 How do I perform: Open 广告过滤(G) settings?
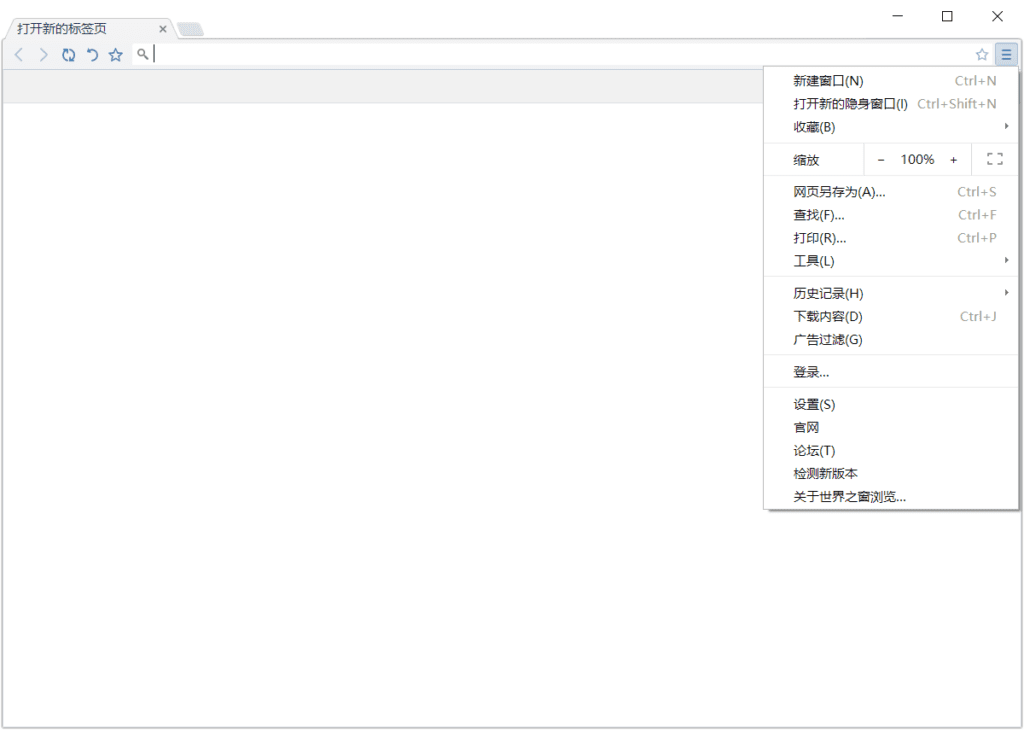coord(891,340)
